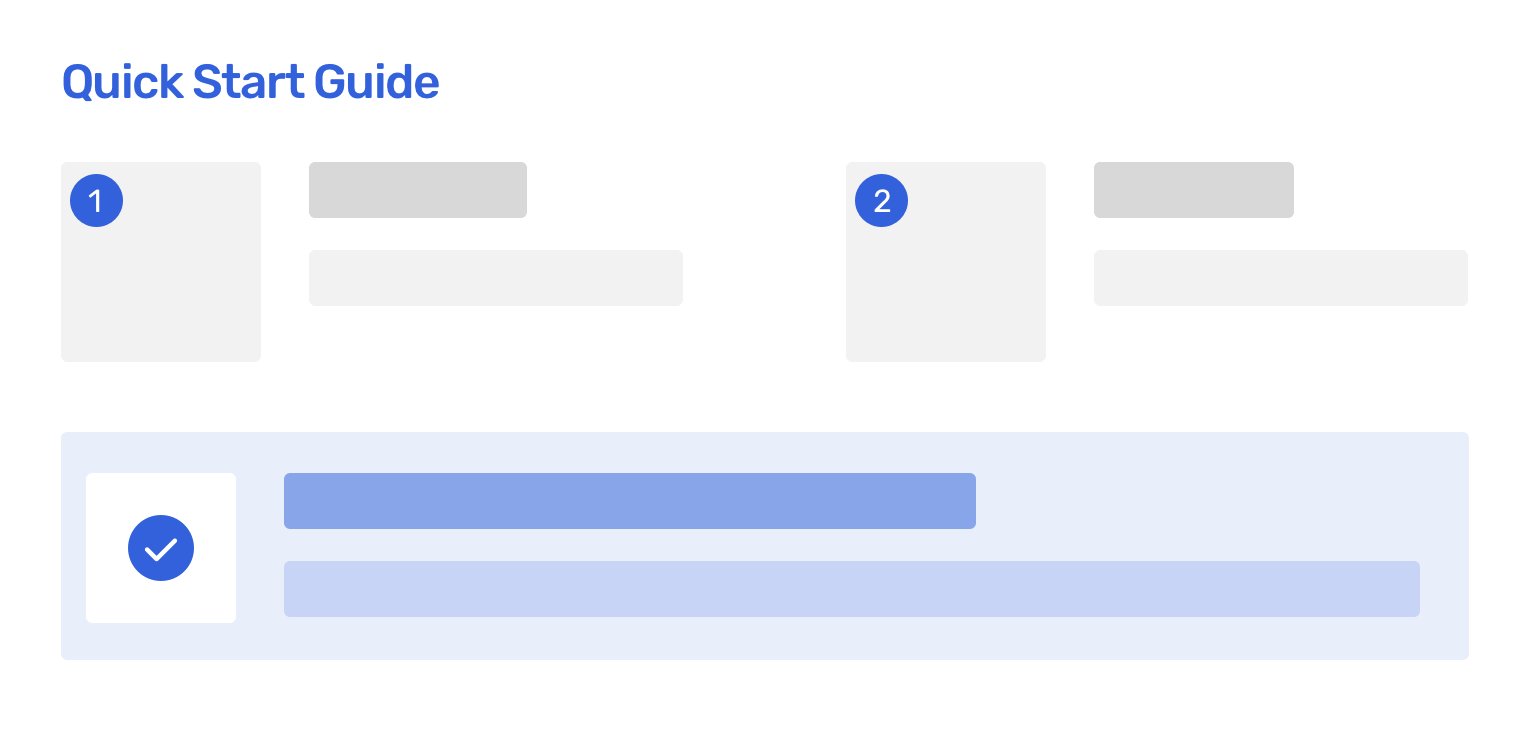Click the white check glyph in the banner
This screenshot has width=1536, height=740.
[x=161, y=549]
